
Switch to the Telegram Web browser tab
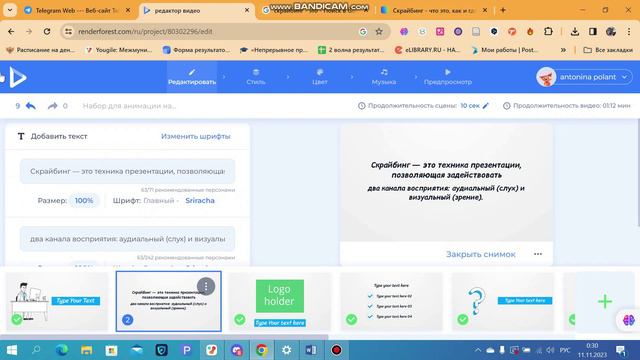click(x=77, y=11)
